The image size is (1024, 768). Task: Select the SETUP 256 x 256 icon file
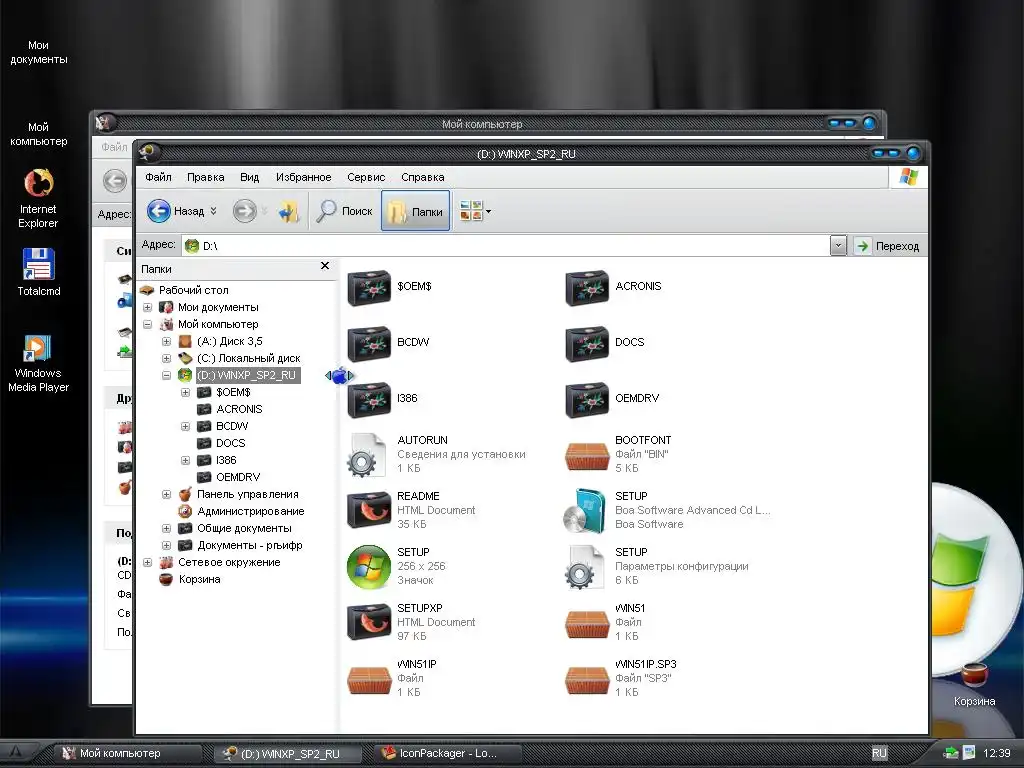(396, 566)
